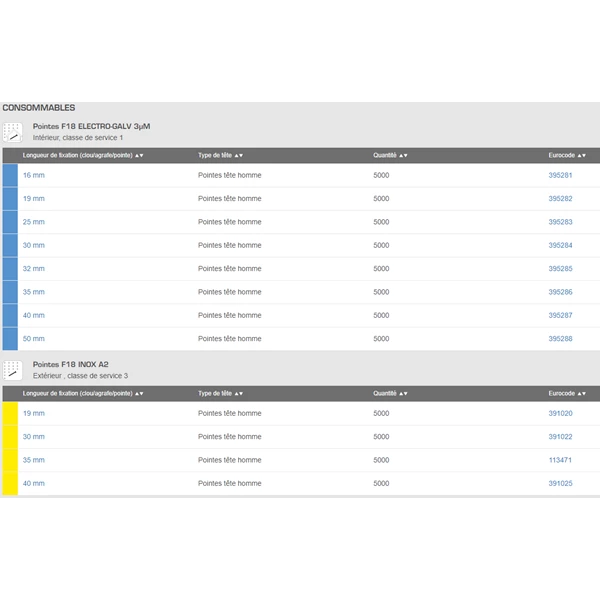Select the 25 mm electro-galv length
600x600 pixels.
34,222
